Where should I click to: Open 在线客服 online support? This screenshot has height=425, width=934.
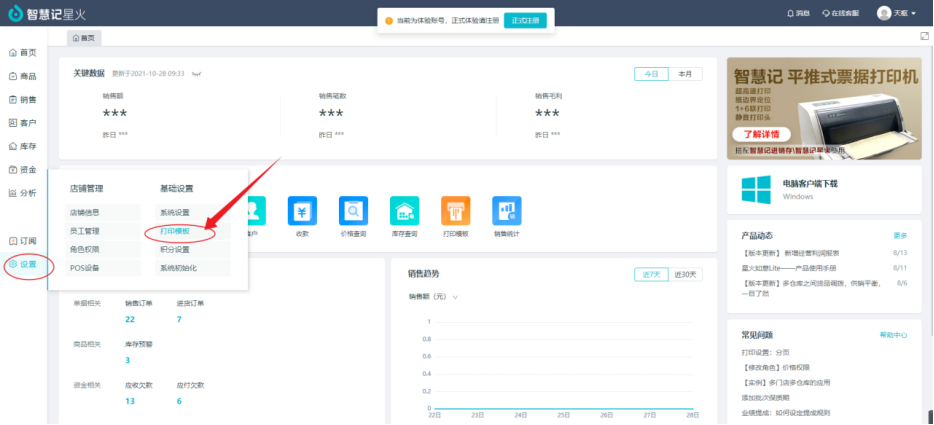coord(840,13)
